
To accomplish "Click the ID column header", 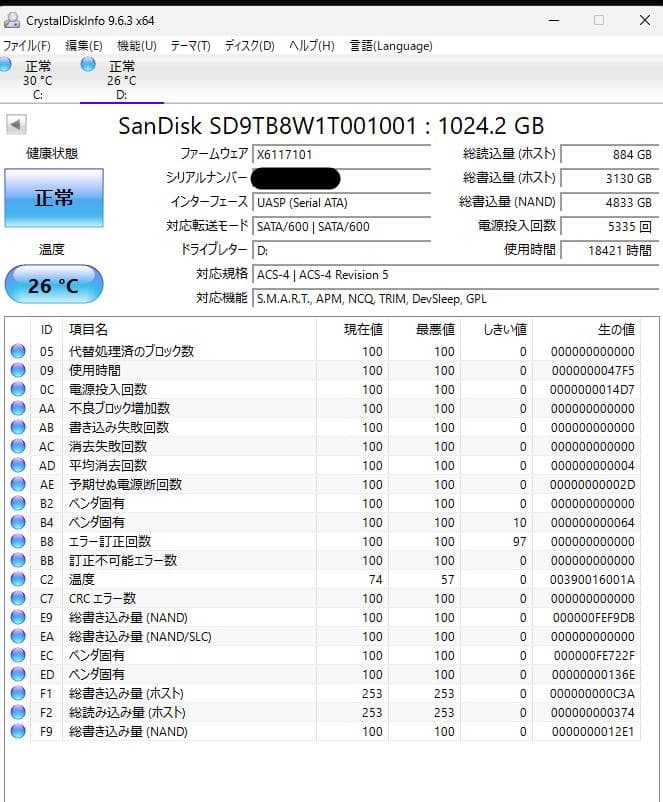I will click(47, 329).
